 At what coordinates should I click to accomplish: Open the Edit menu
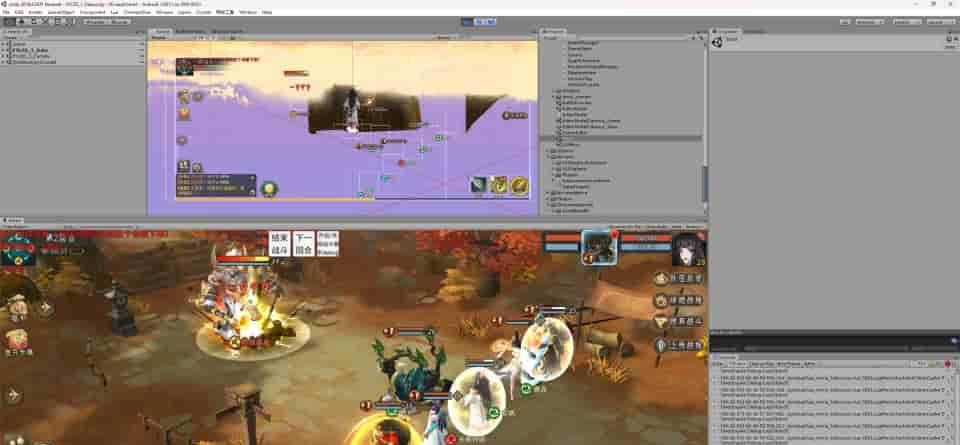tap(19, 12)
